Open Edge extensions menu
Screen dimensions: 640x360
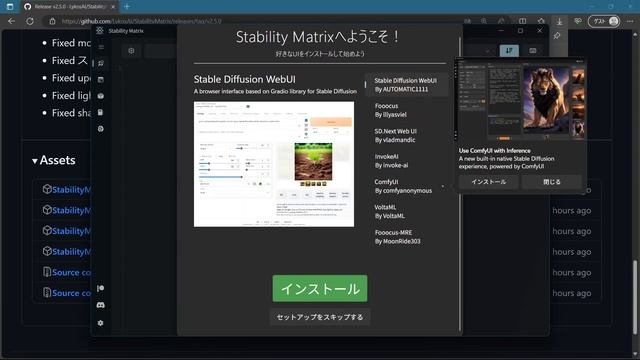point(541,21)
